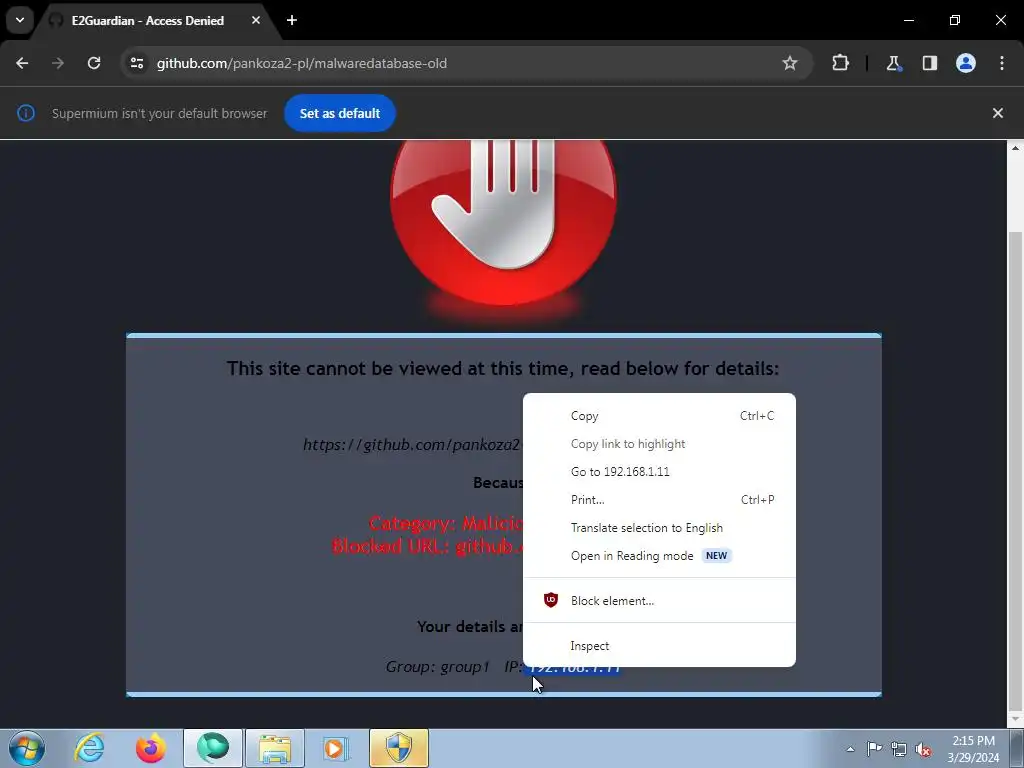The height and width of the screenshot is (768, 1024).
Task: Open Firefox from the taskbar
Action: 151,748
